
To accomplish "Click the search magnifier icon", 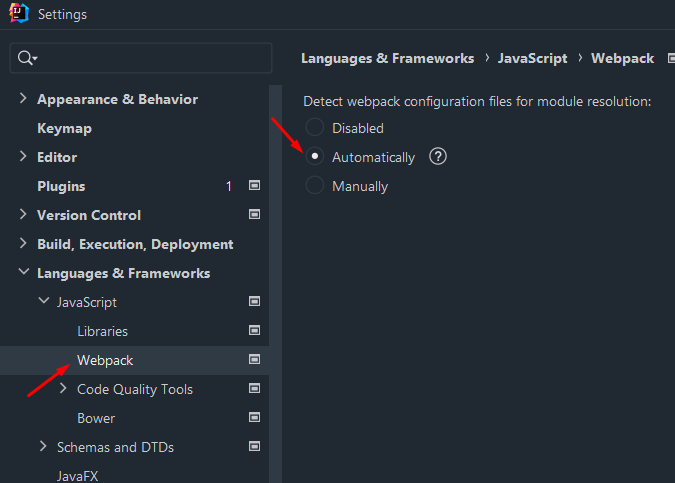I will (27, 58).
